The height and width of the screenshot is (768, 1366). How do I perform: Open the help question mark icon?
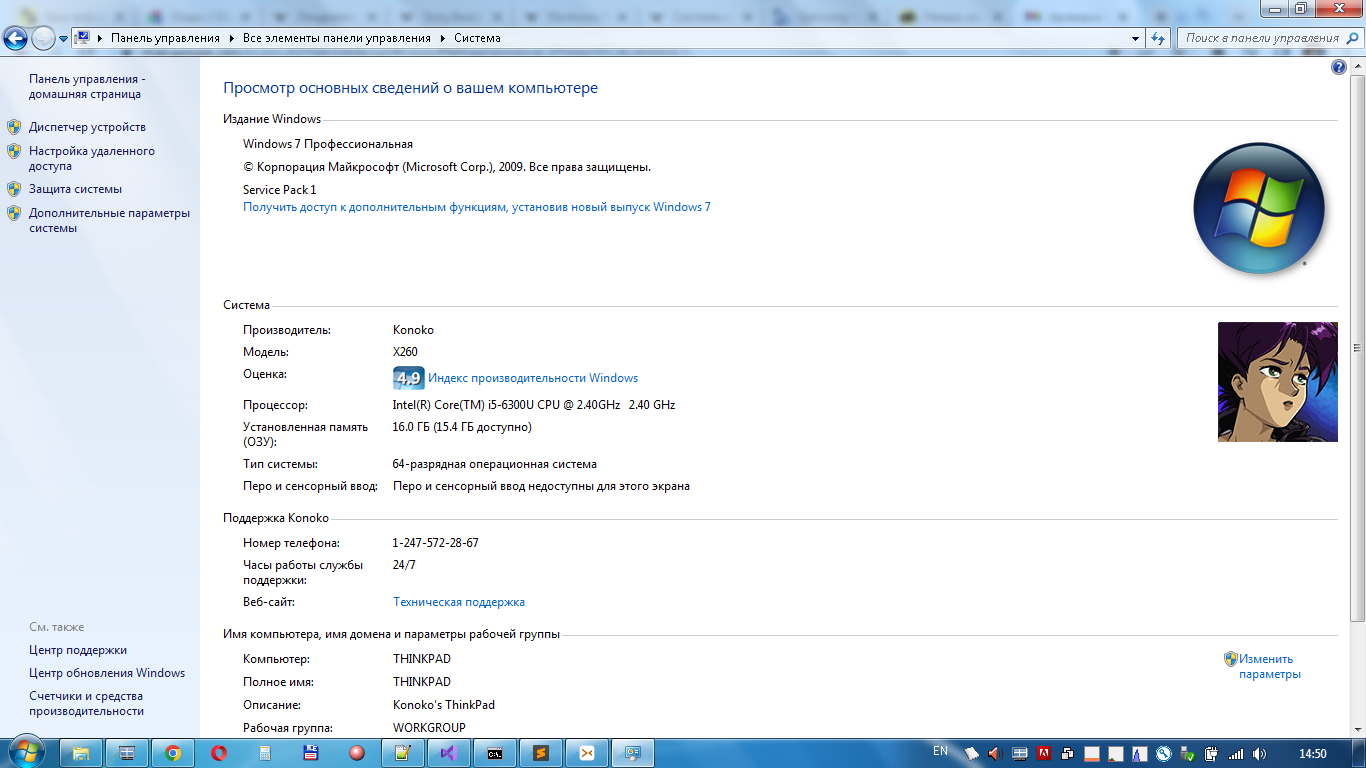tap(1339, 67)
